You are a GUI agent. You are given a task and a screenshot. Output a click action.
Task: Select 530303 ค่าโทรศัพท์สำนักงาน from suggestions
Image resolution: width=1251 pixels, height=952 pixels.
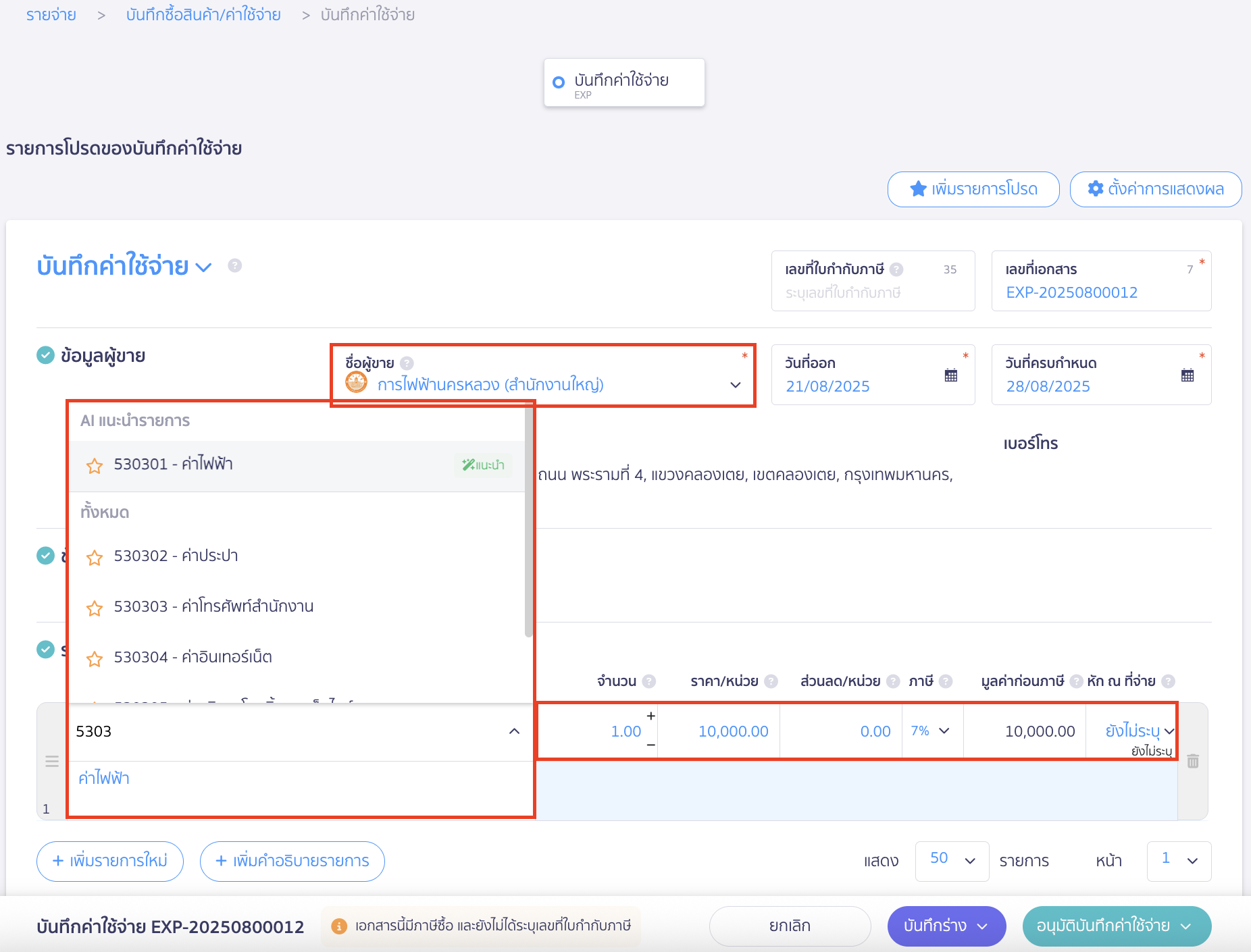pos(213,606)
